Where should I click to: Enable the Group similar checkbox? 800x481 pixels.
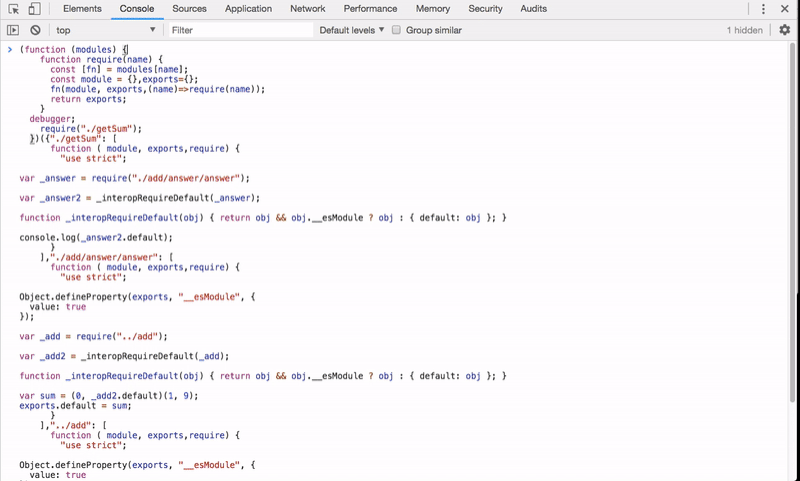tap(397, 30)
